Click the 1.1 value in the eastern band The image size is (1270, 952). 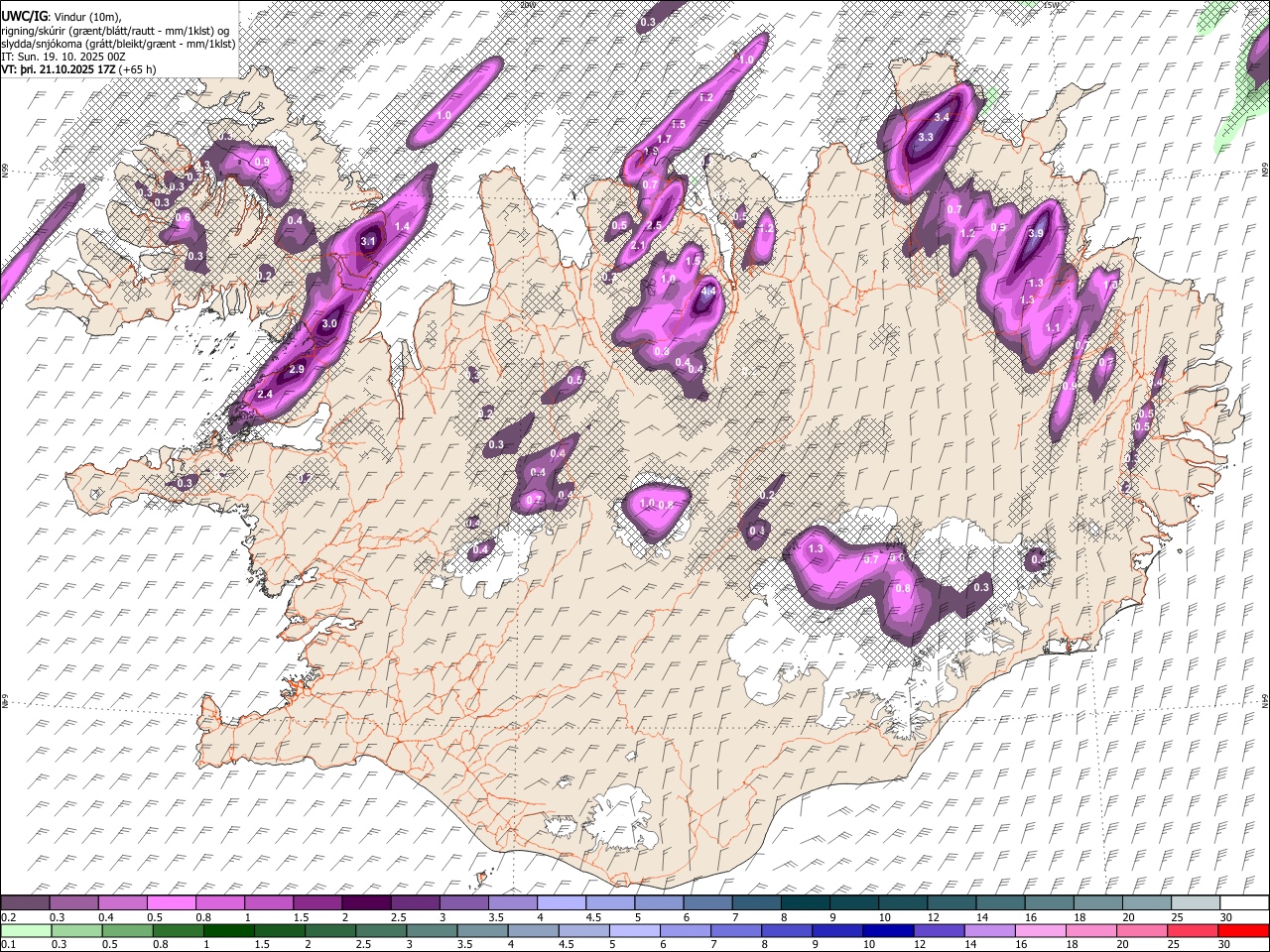pos(1054,328)
